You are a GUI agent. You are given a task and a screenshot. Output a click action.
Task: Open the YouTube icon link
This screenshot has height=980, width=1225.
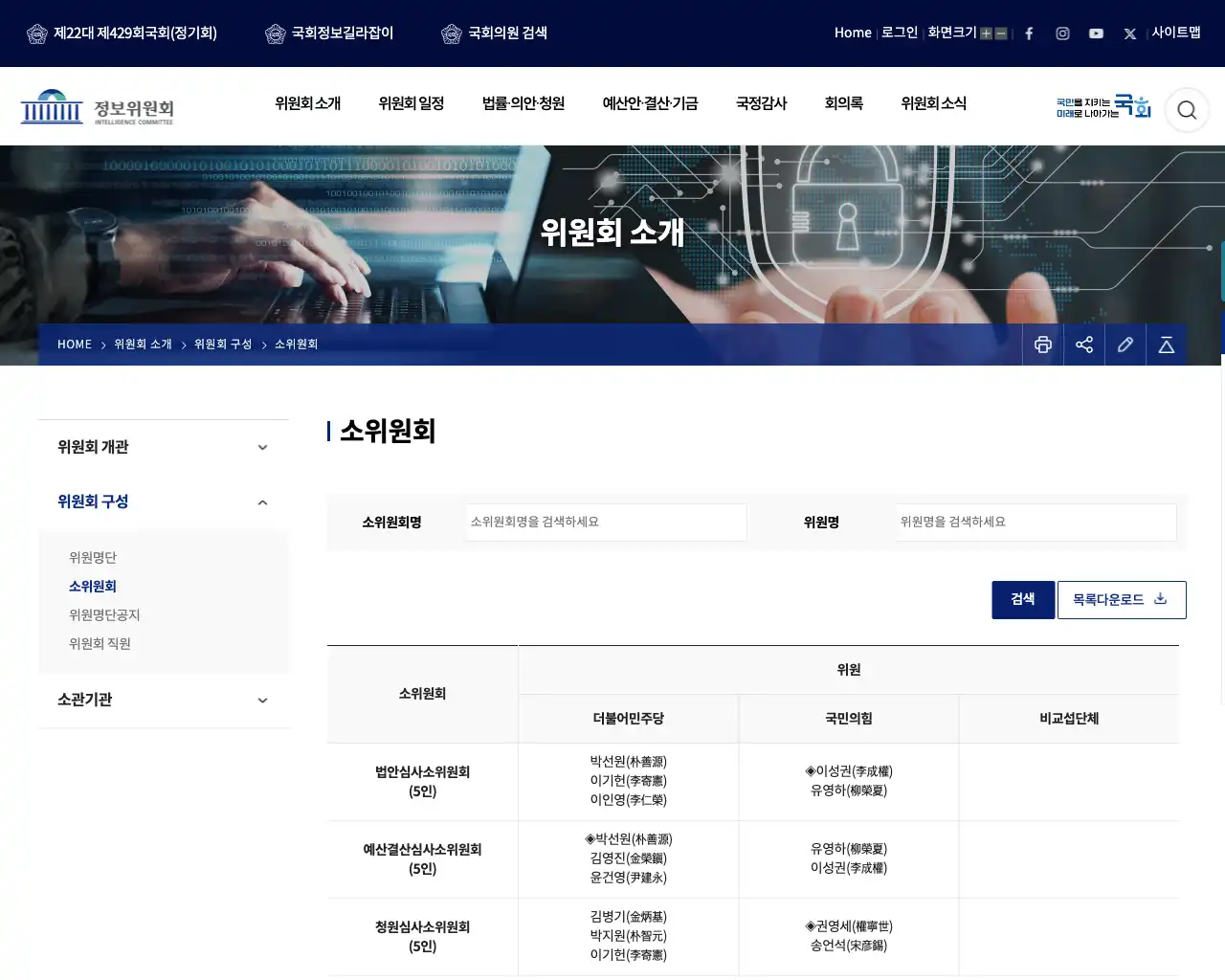coord(1096,33)
